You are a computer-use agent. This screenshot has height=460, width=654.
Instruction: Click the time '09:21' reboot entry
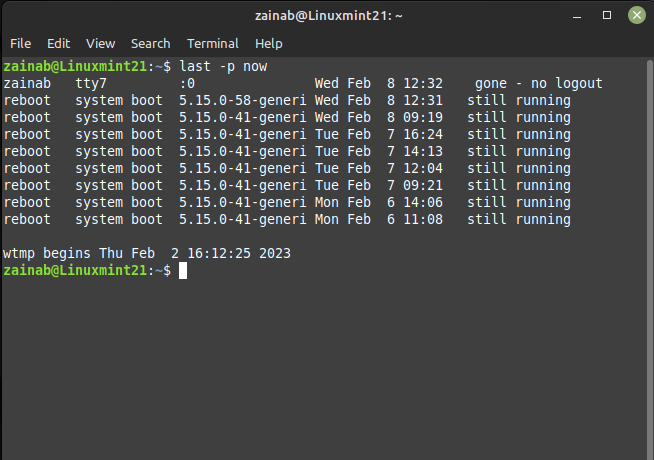pos(423,186)
